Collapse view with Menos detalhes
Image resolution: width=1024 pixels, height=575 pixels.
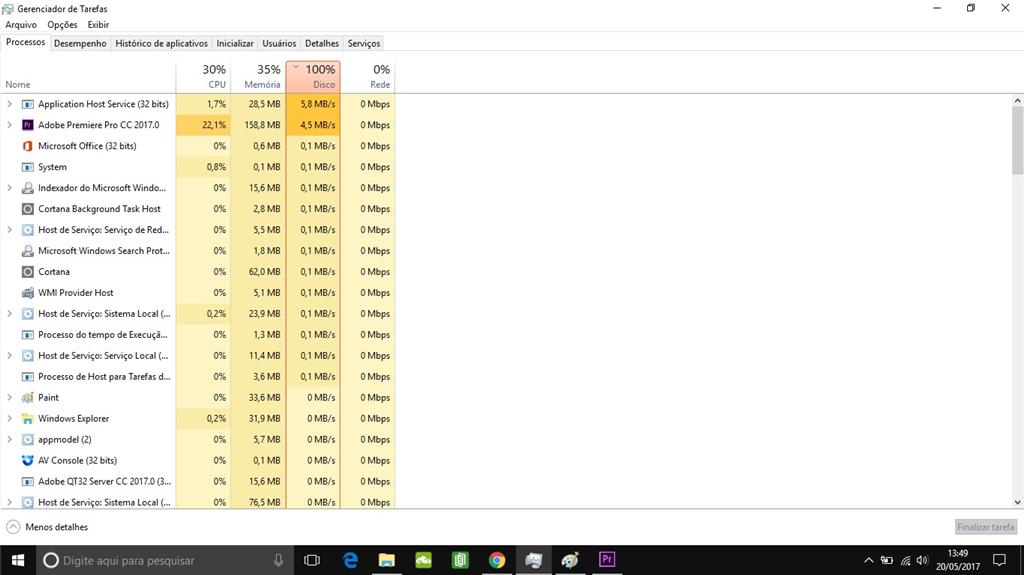click(x=47, y=527)
